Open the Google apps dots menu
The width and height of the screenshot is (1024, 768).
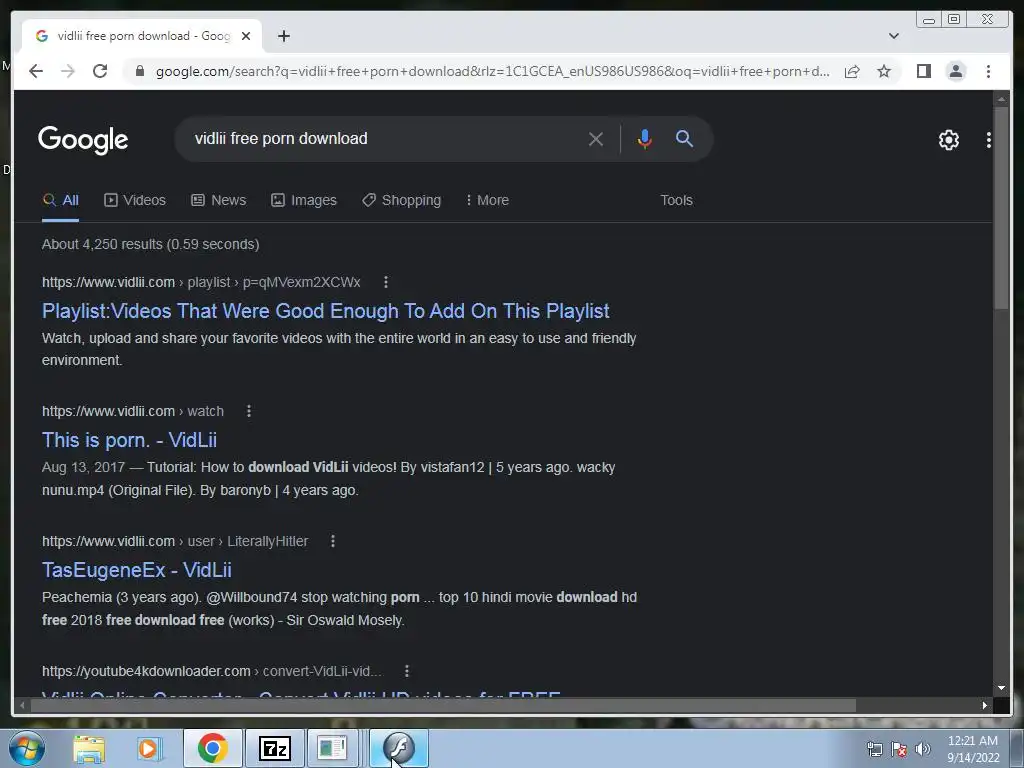pos(988,140)
